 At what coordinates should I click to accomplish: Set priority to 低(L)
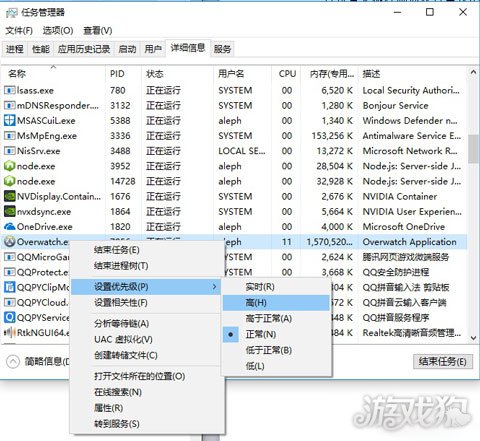[x=276, y=366]
